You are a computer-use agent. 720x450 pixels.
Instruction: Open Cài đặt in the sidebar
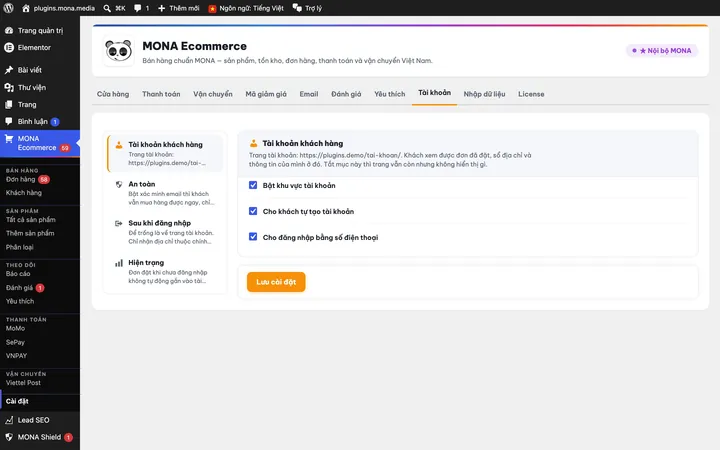coord(17,401)
